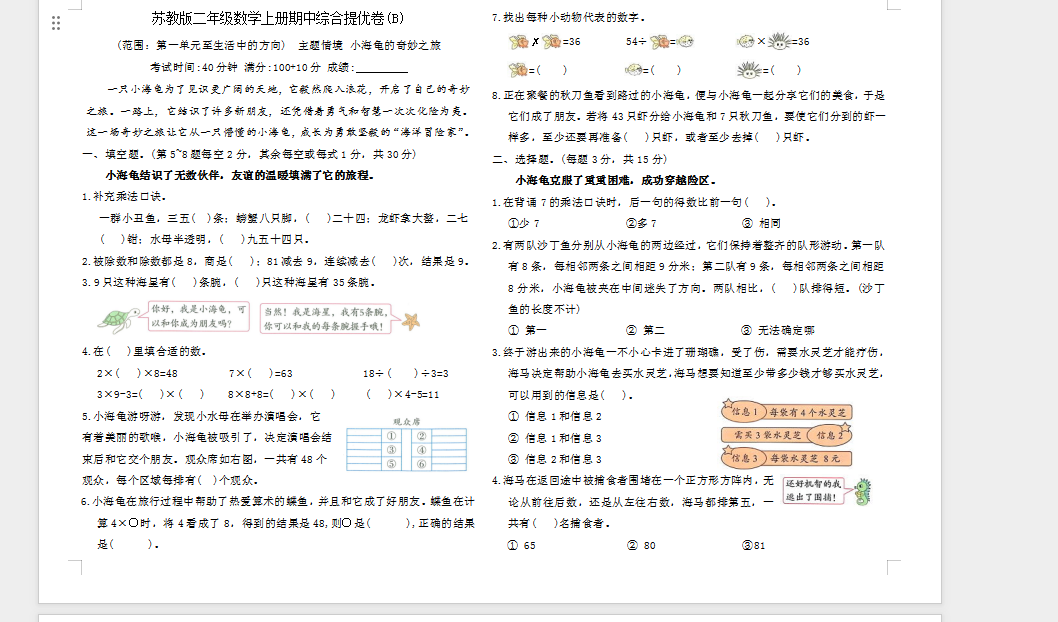
Task: Click the six-dot drag handle beside the title
Action: (x=56, y=22)
